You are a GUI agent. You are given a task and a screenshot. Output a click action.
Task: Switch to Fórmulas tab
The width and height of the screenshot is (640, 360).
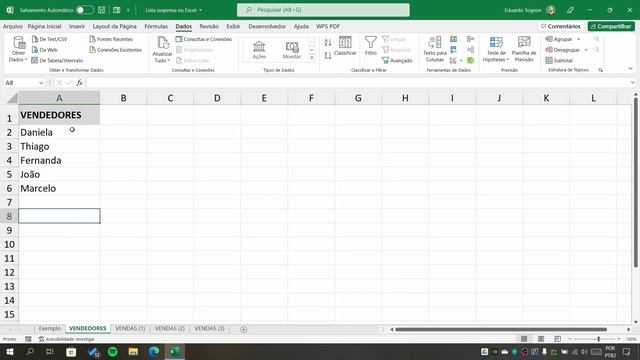point(156,26)
